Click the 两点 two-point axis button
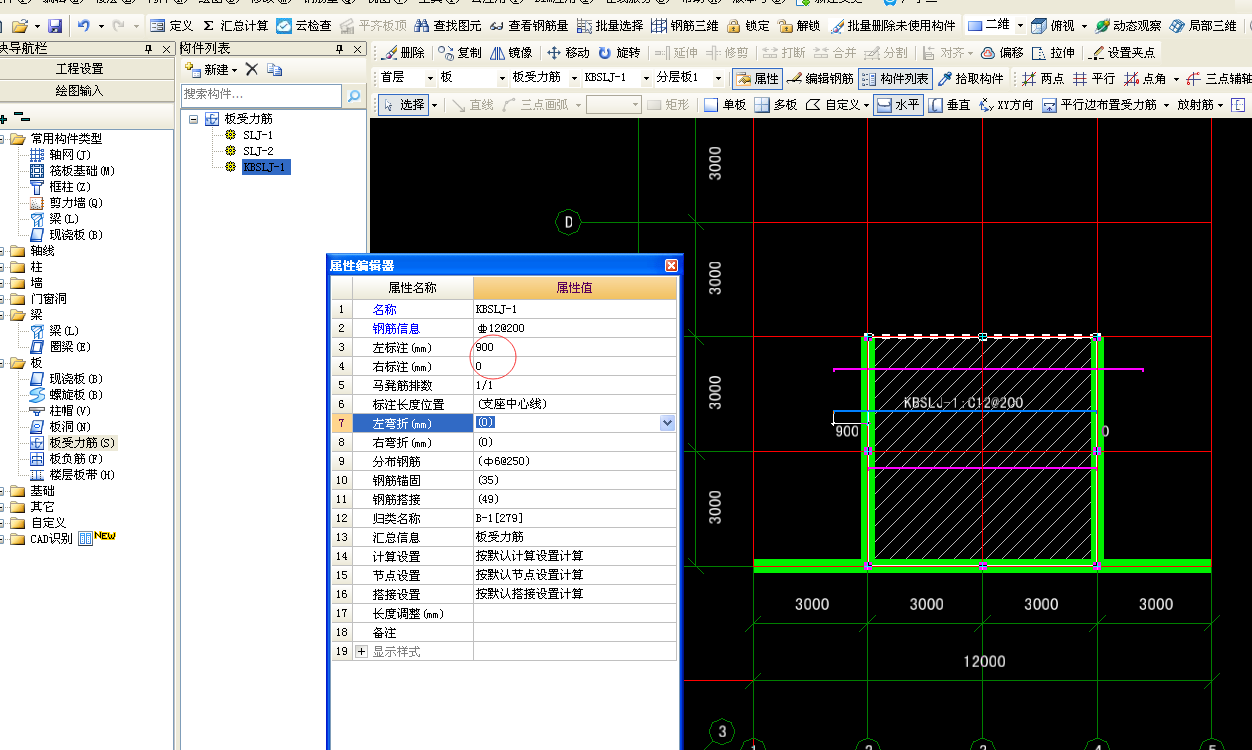Screen dimensions: 1252x750 (1042, 78)
